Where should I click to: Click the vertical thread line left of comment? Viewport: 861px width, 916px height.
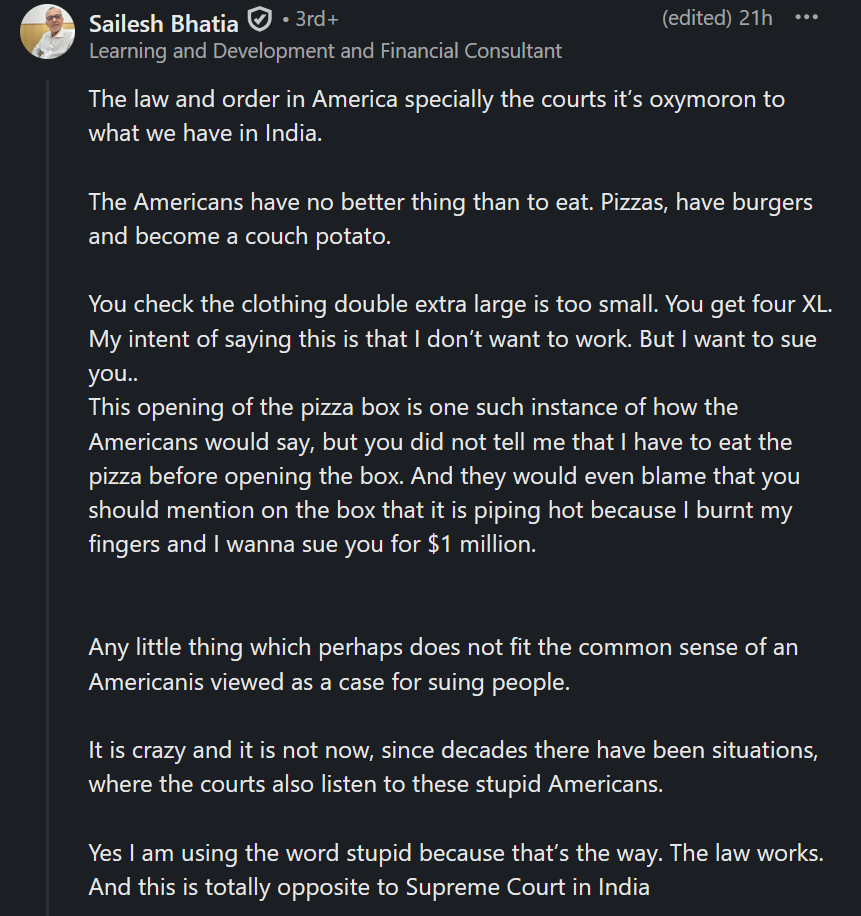[49, 500]
